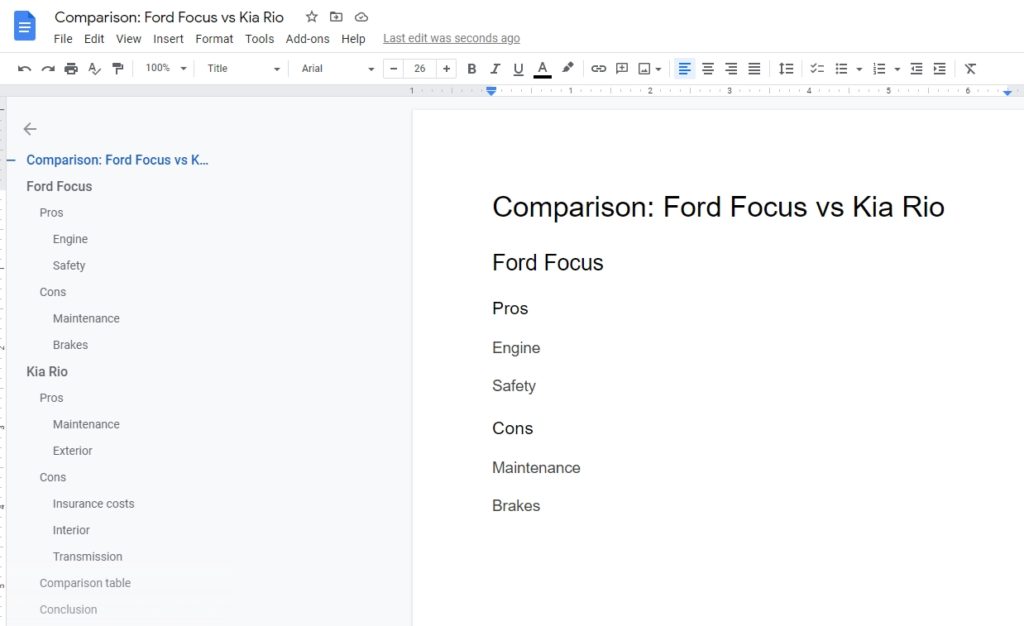Increase font size with plus button
This screenshot has width=1024, height=626.
coord(446,69)
